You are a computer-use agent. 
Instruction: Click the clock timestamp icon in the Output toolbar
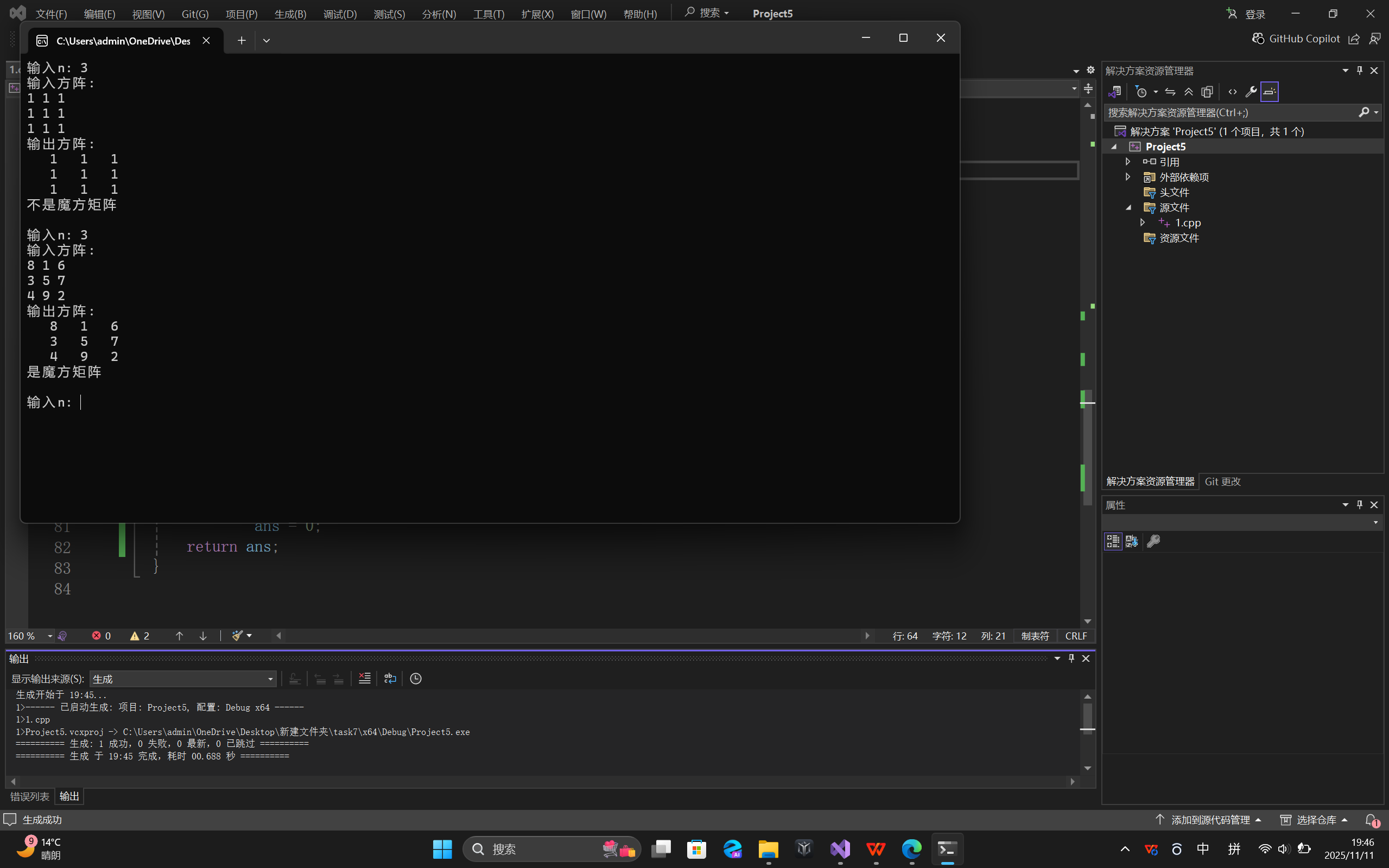point(416,679)
